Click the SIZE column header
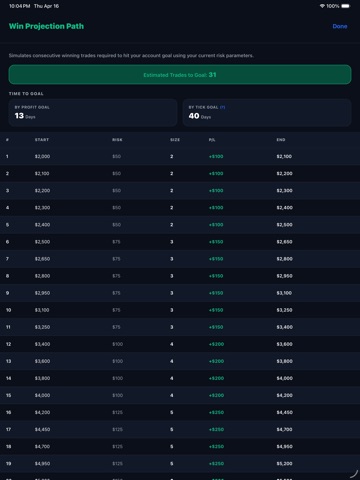Image resolution: width=360 pixels, height=480 pixels. point(175,140)
